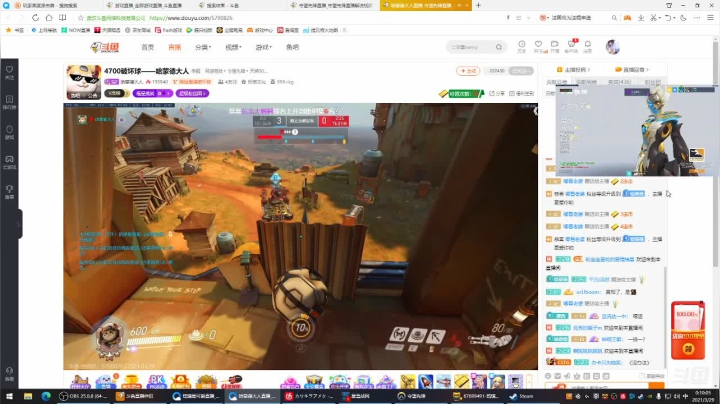Click the trophy icon in left sidebar

coord(9,191)
